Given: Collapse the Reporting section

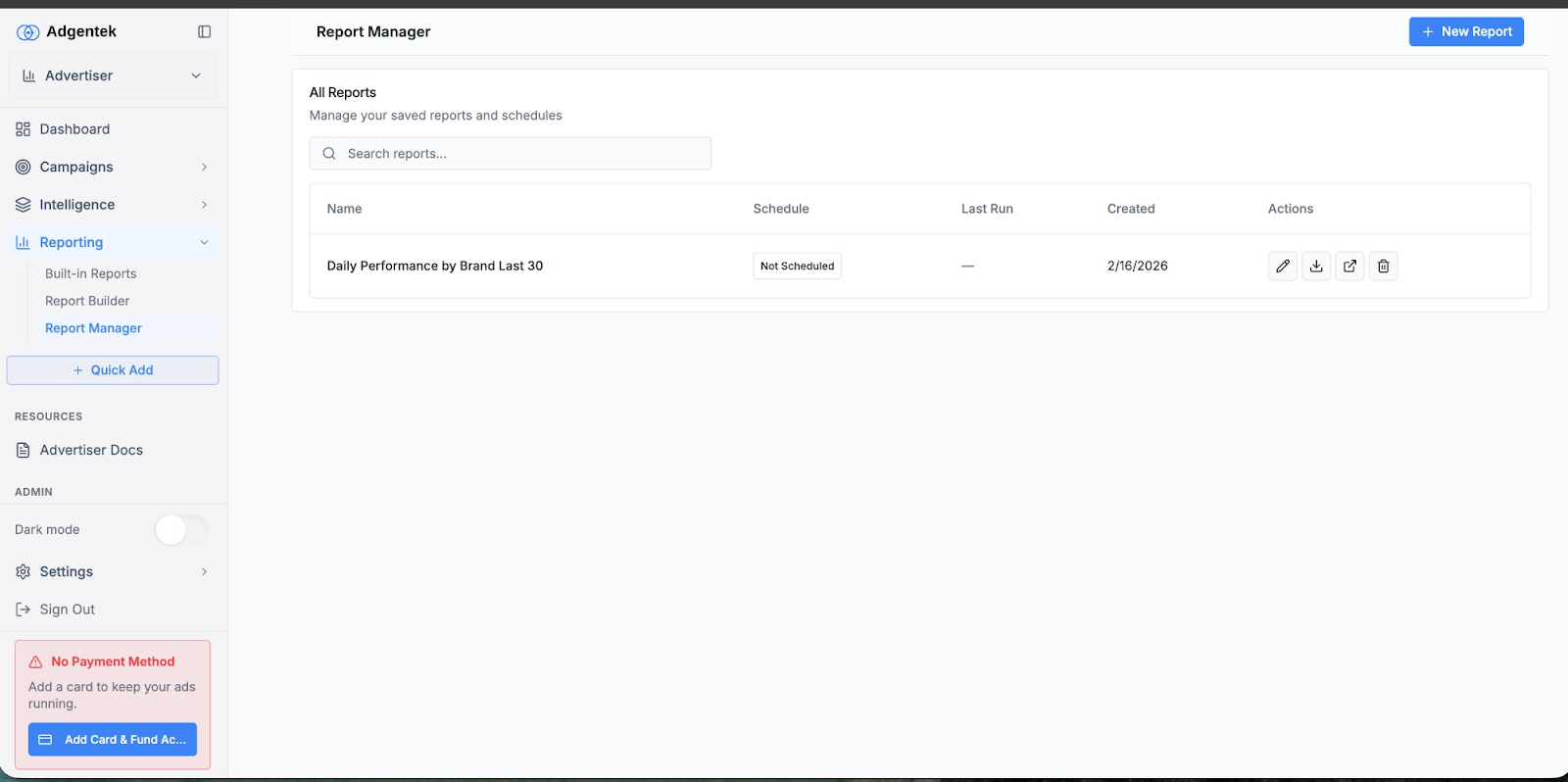Looking at the screenshot, I should [204, 242].
